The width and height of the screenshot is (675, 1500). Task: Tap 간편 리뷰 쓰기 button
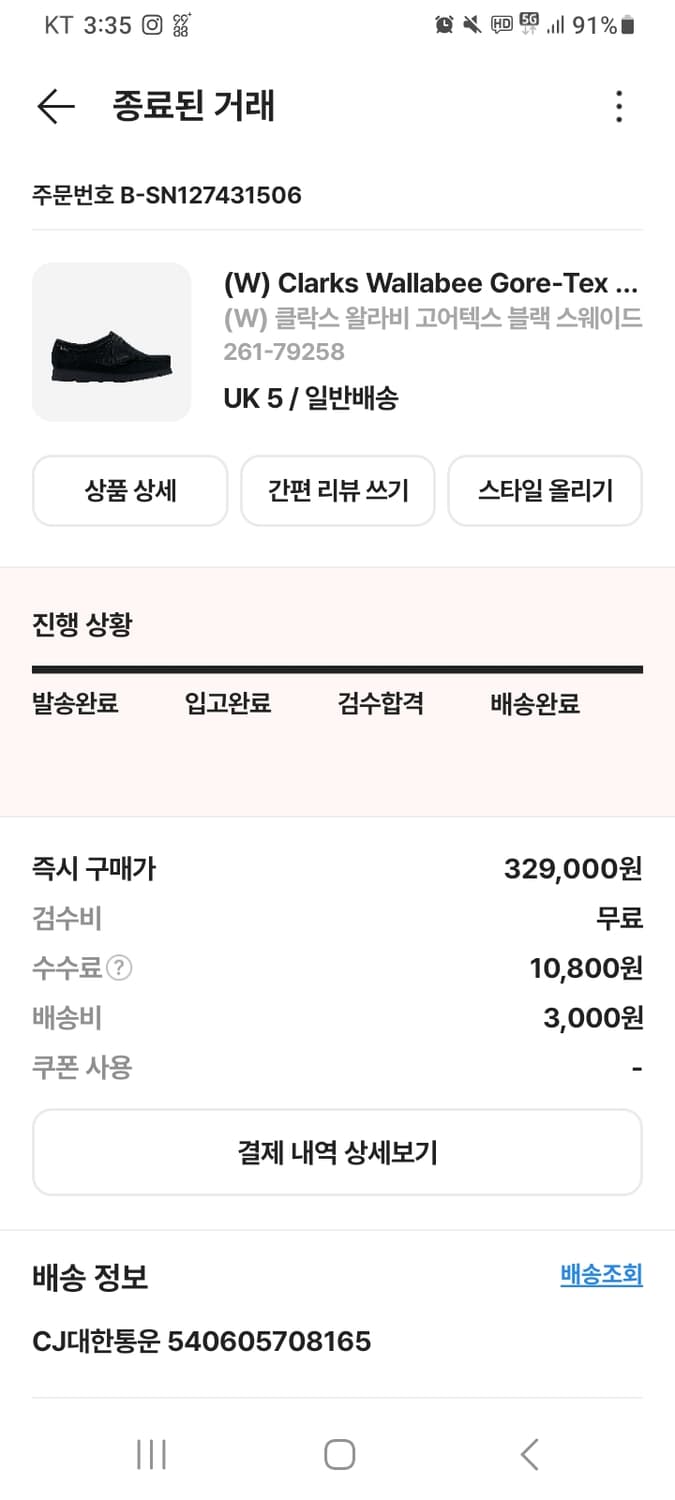[338, 491]
